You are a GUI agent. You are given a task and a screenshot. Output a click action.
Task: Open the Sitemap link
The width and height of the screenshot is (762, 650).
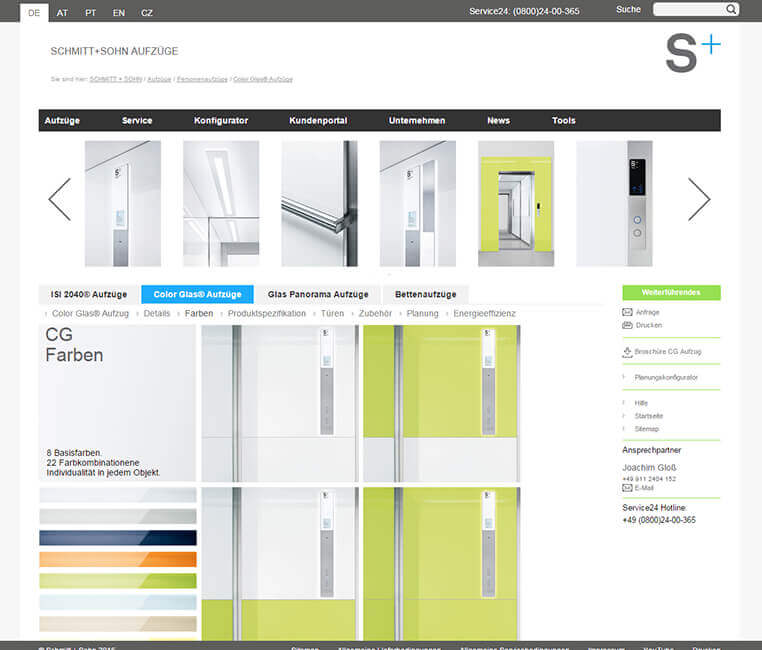[647, 428]
